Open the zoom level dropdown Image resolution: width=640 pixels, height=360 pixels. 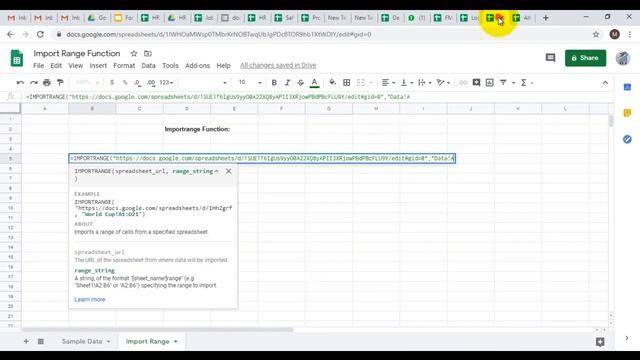pyautogui.click(x=87, y=82)
